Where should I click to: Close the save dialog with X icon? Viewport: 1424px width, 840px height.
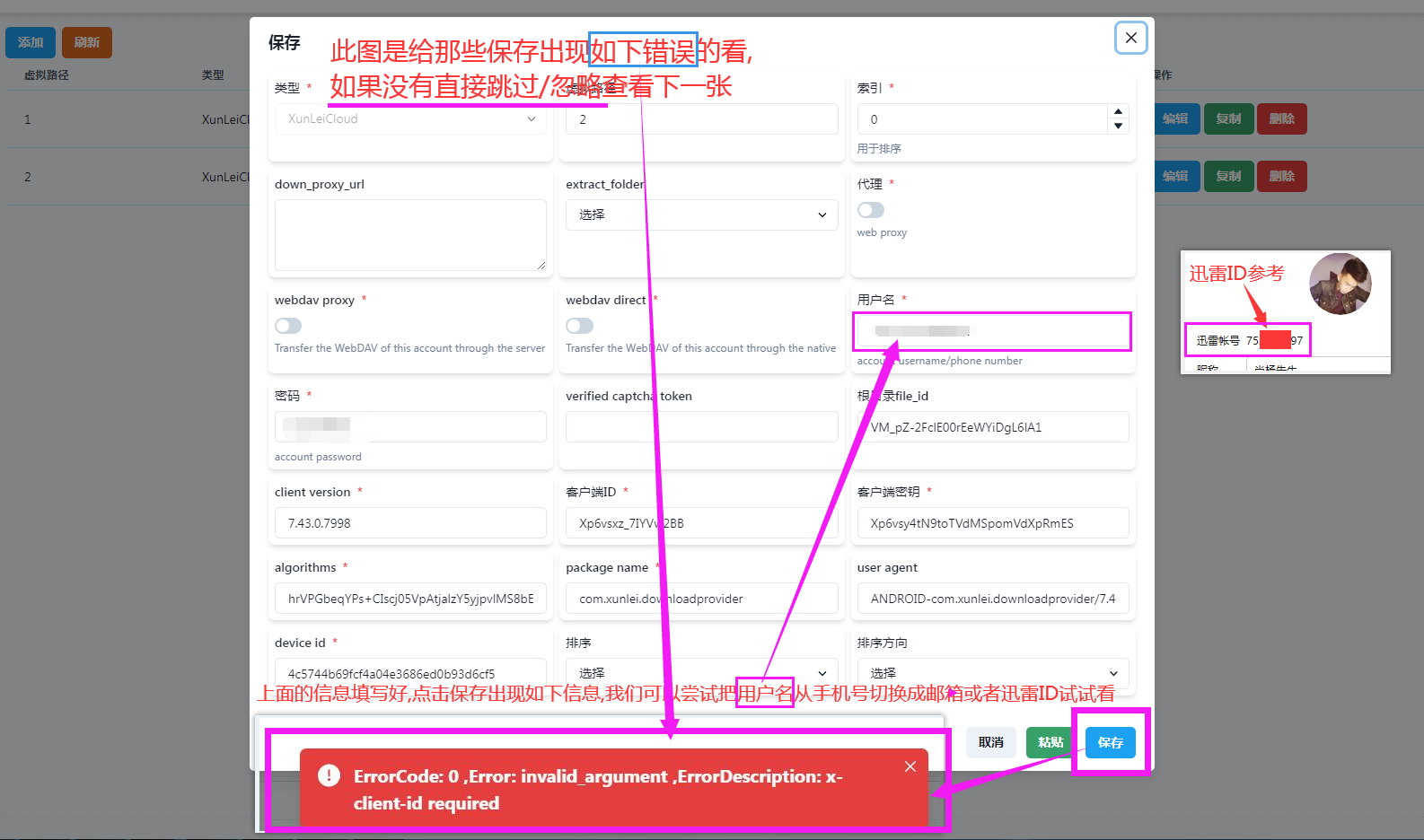point(1130,38)
